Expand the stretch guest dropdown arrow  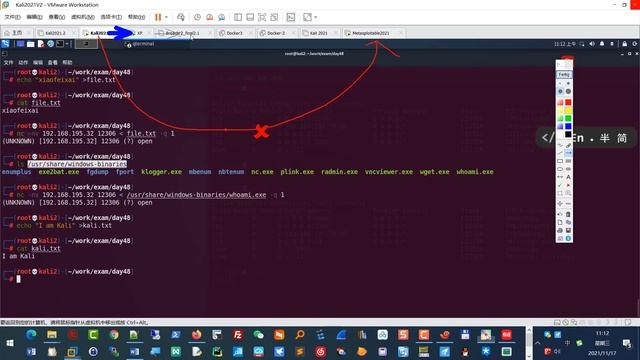316,17
